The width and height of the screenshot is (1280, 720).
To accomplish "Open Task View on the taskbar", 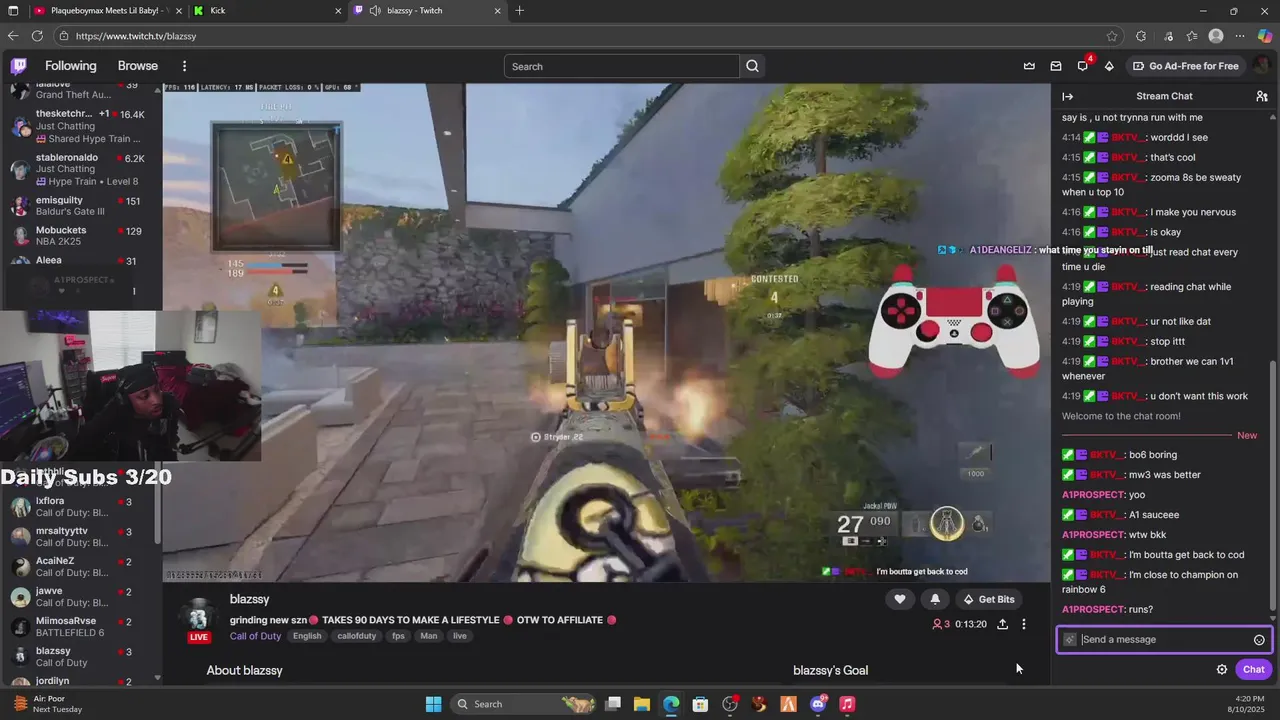I will (613, 704).
